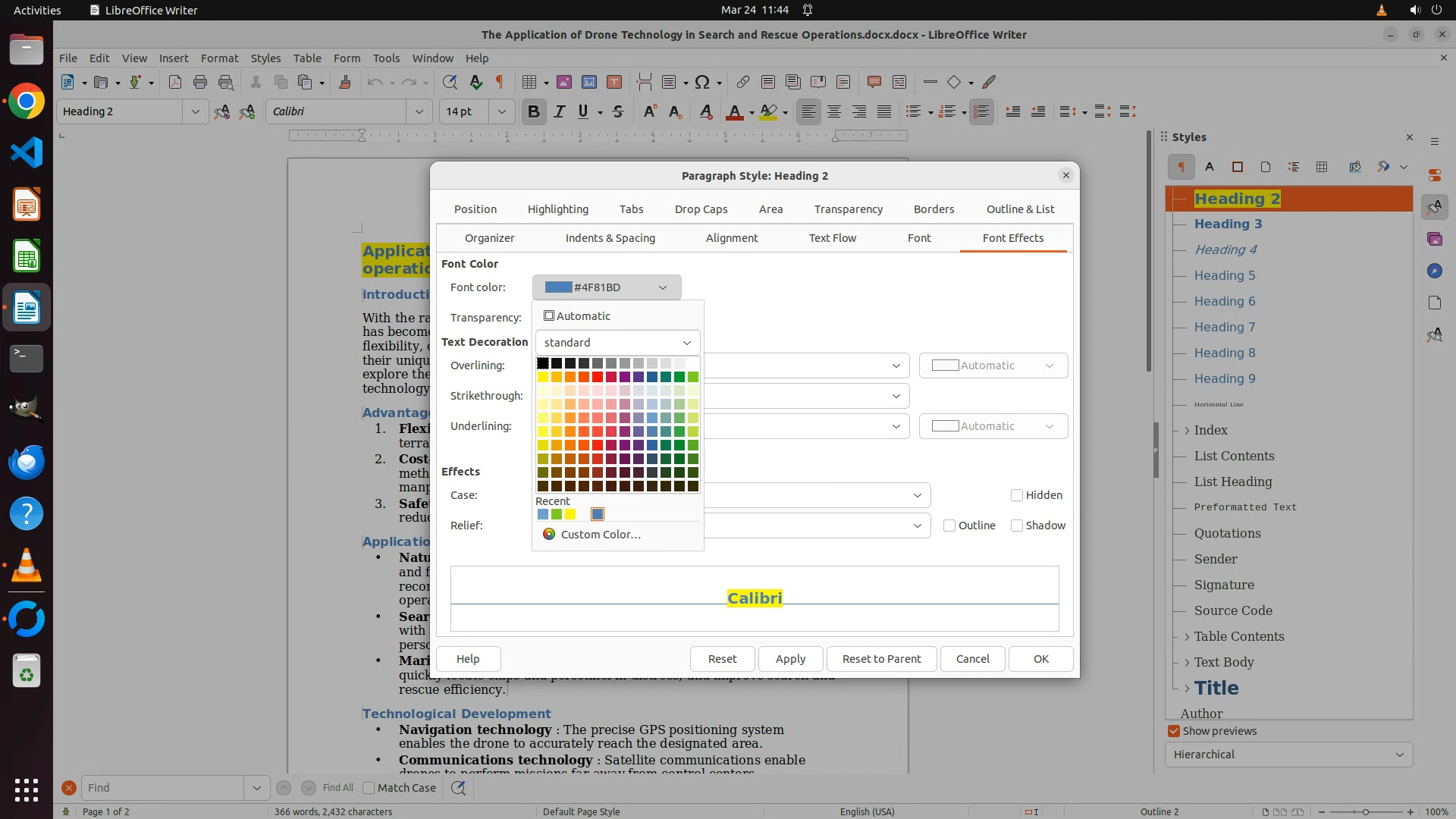Choose Custom Color option

click(x=600, y=535)
